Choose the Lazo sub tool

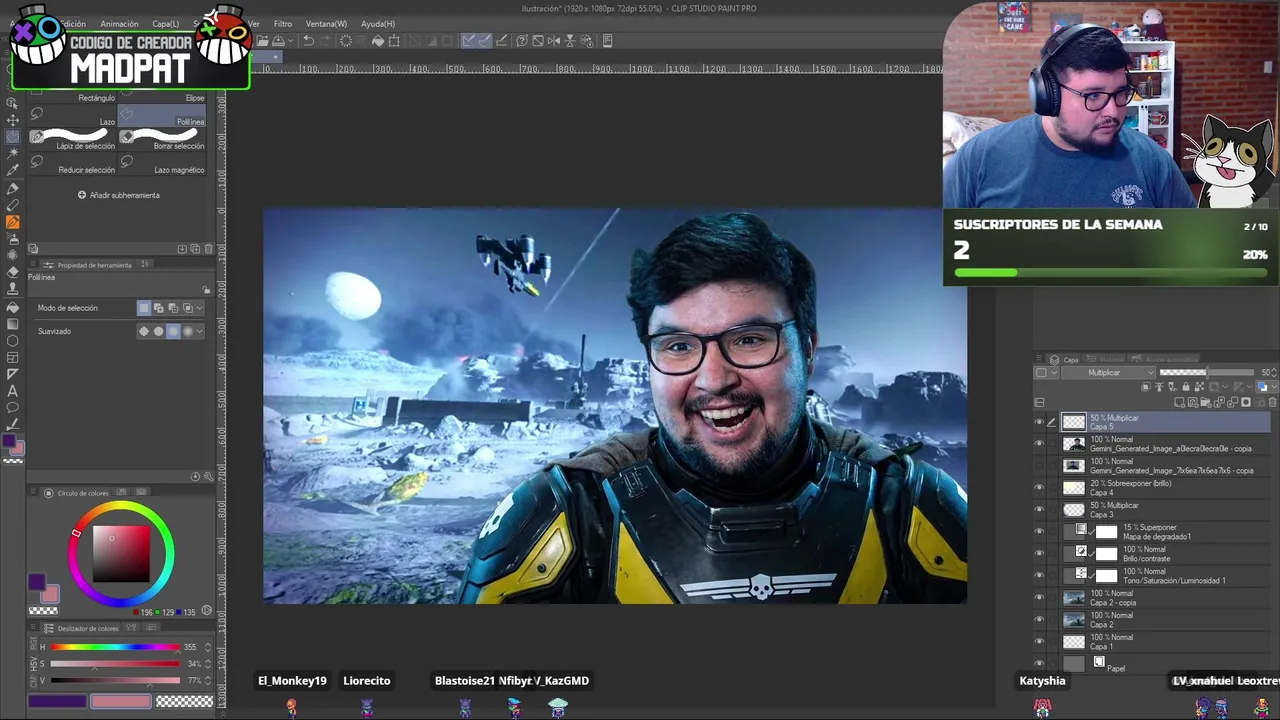tap(72, 118)
